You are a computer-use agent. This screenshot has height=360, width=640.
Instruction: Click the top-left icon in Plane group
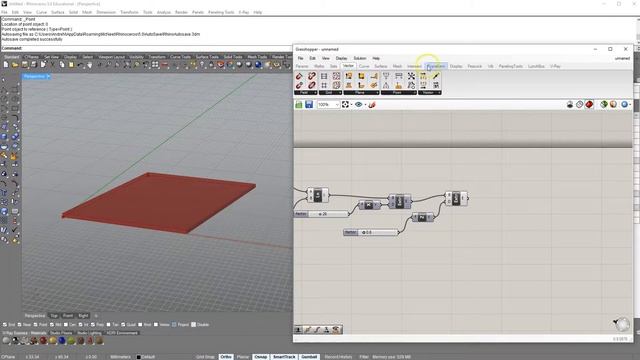click(349, 76)
